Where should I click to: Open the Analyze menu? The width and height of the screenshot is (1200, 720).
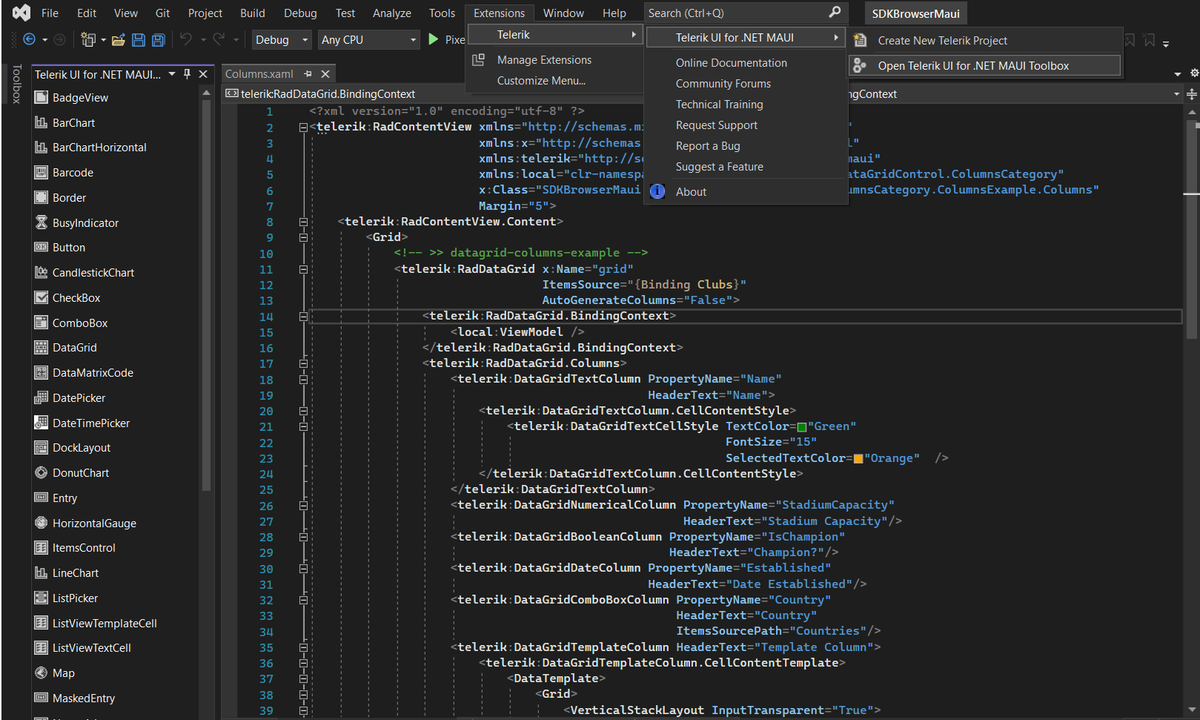click(x=391, y=13)
